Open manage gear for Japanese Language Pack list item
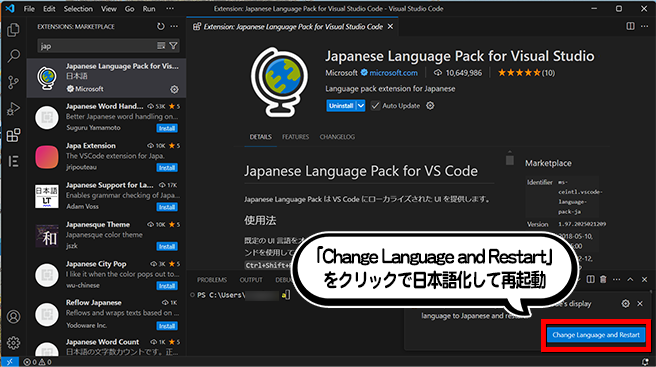Screen dimensions: 656x367 click(x=174, y=89)
